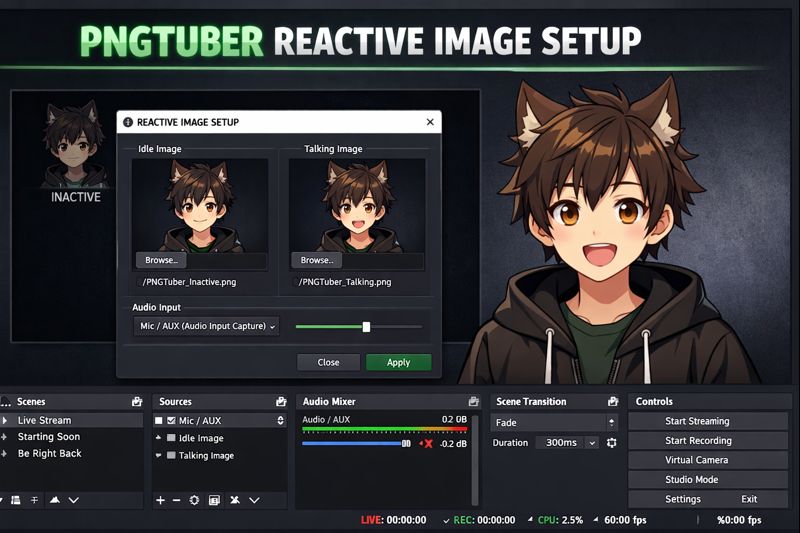Click Browse under the Idle Image

[161, 260]
